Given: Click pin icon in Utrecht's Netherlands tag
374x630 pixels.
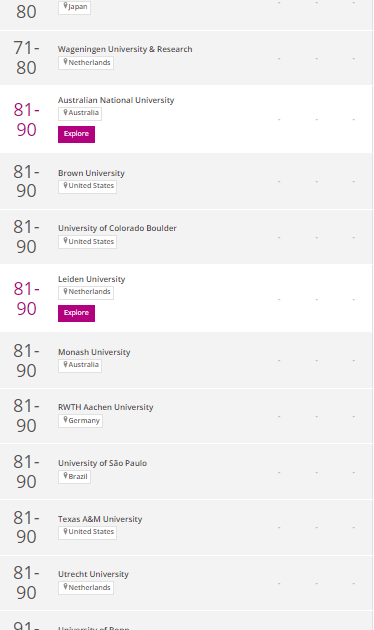Looking at the screenshot, I should 65,587.
